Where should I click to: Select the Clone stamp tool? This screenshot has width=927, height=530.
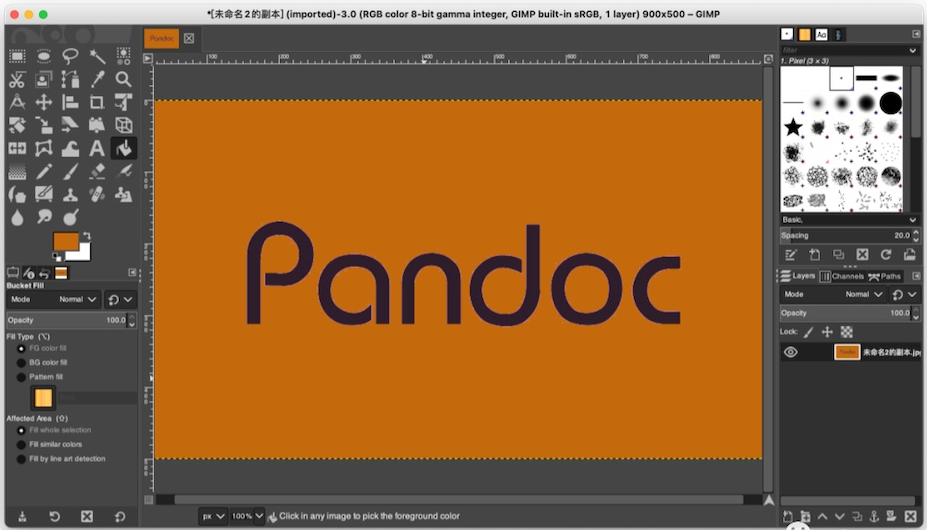70,195
